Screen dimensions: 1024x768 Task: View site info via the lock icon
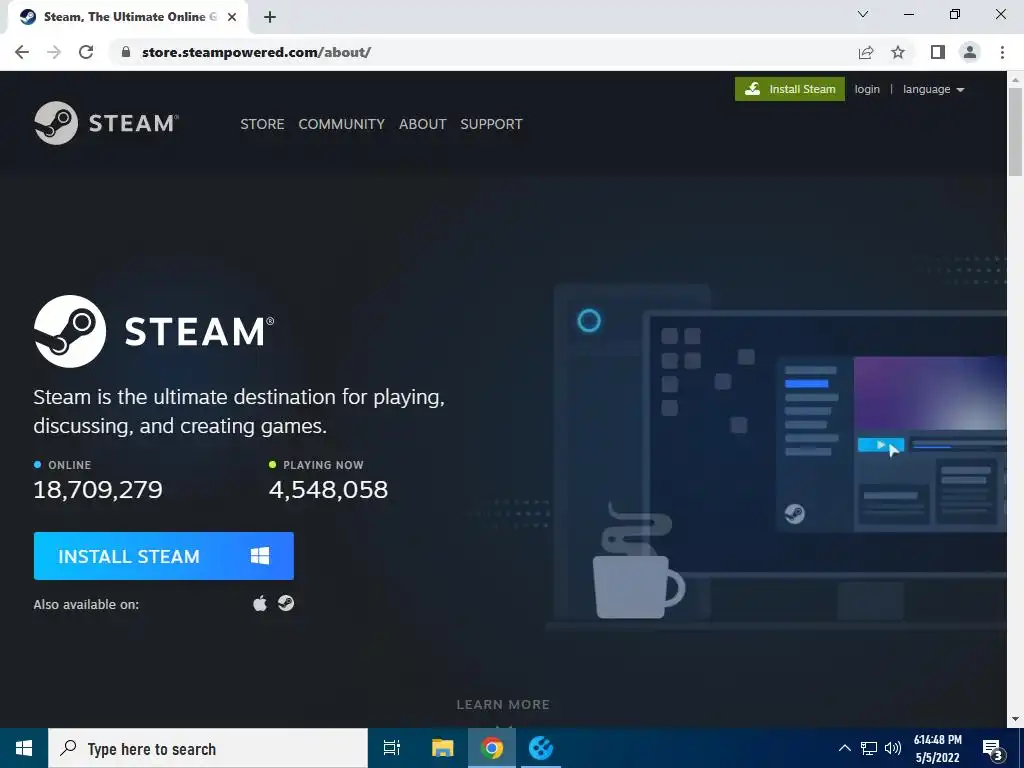pos(126,52)
